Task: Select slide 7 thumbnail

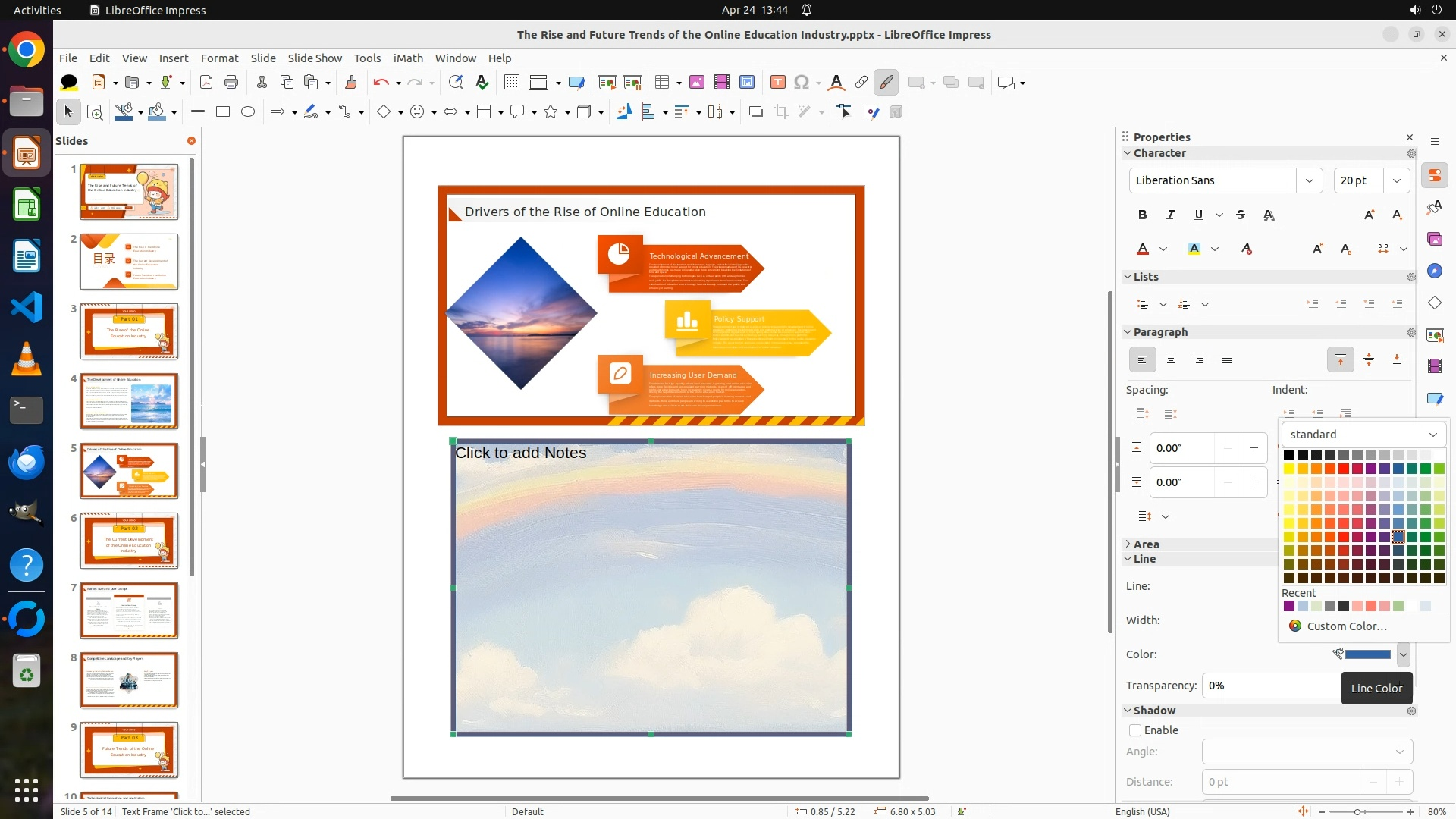Action: 129,610
